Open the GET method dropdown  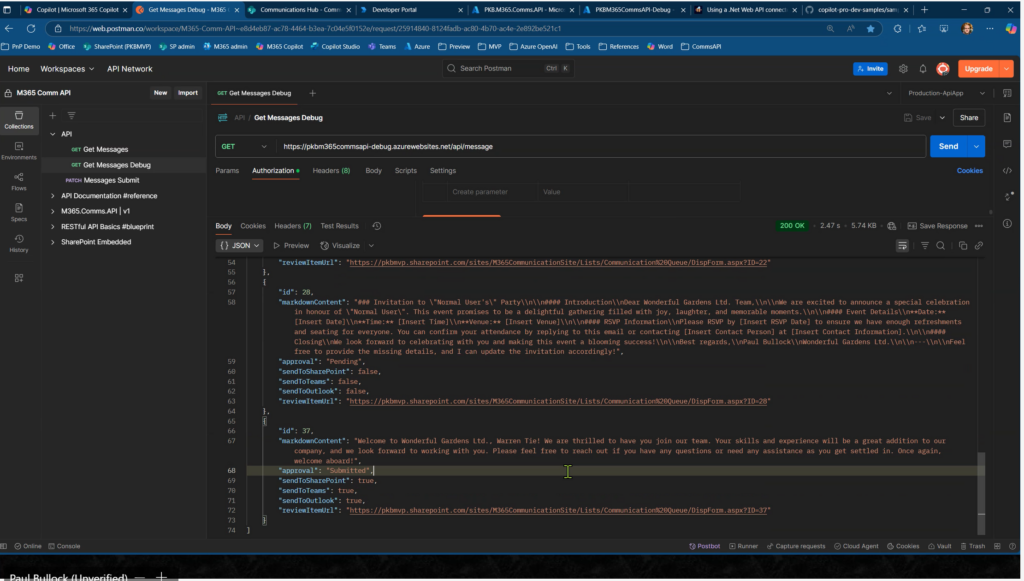pyautogui.click(x=245, y=146)
